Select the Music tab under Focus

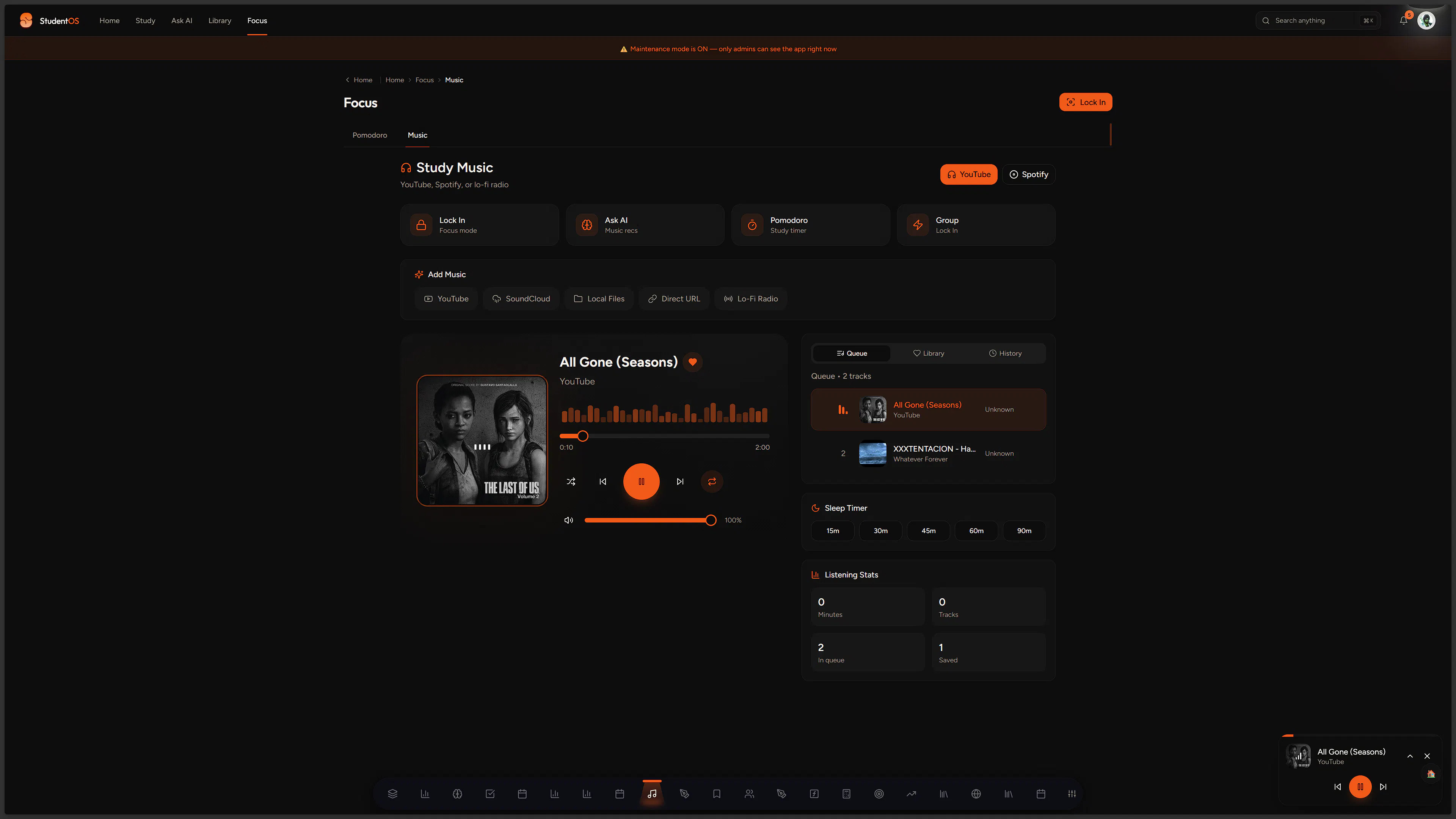(x=417, y=135)
